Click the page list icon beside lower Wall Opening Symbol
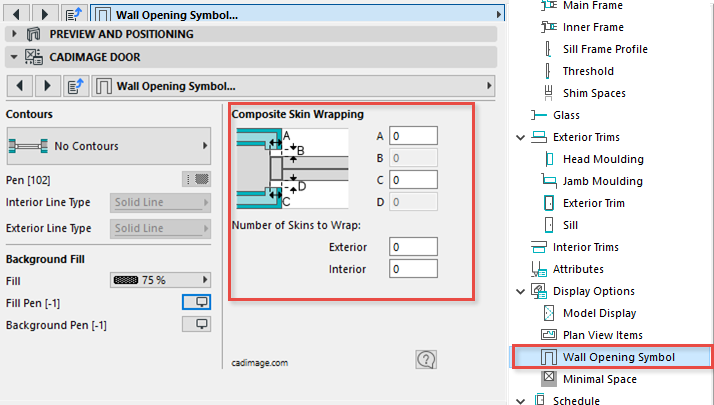 [x=74, y=86]
